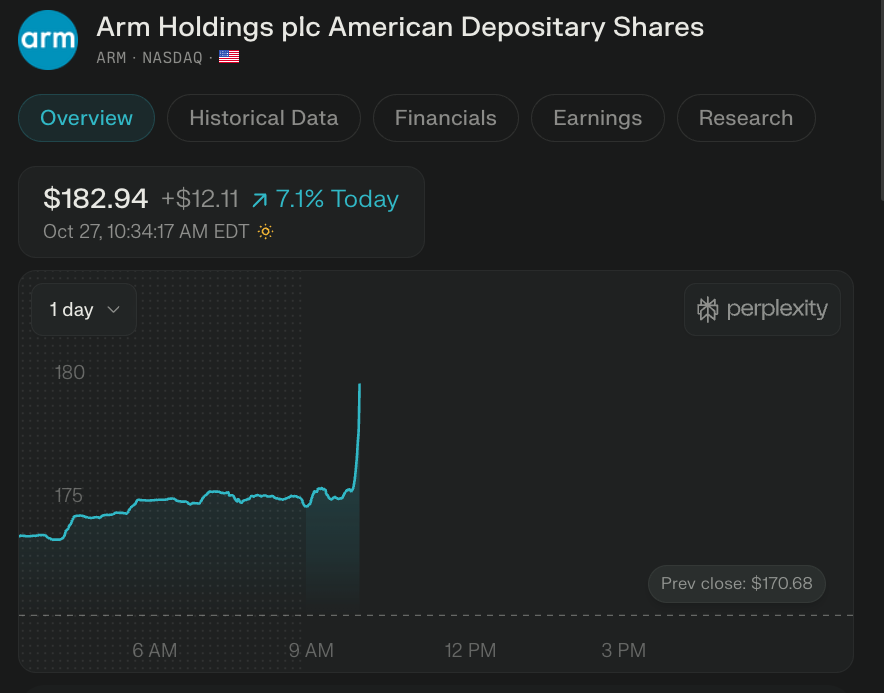This screenshot has height=693, width=884.
Task: Click the US flag icon
Action: 229,57
